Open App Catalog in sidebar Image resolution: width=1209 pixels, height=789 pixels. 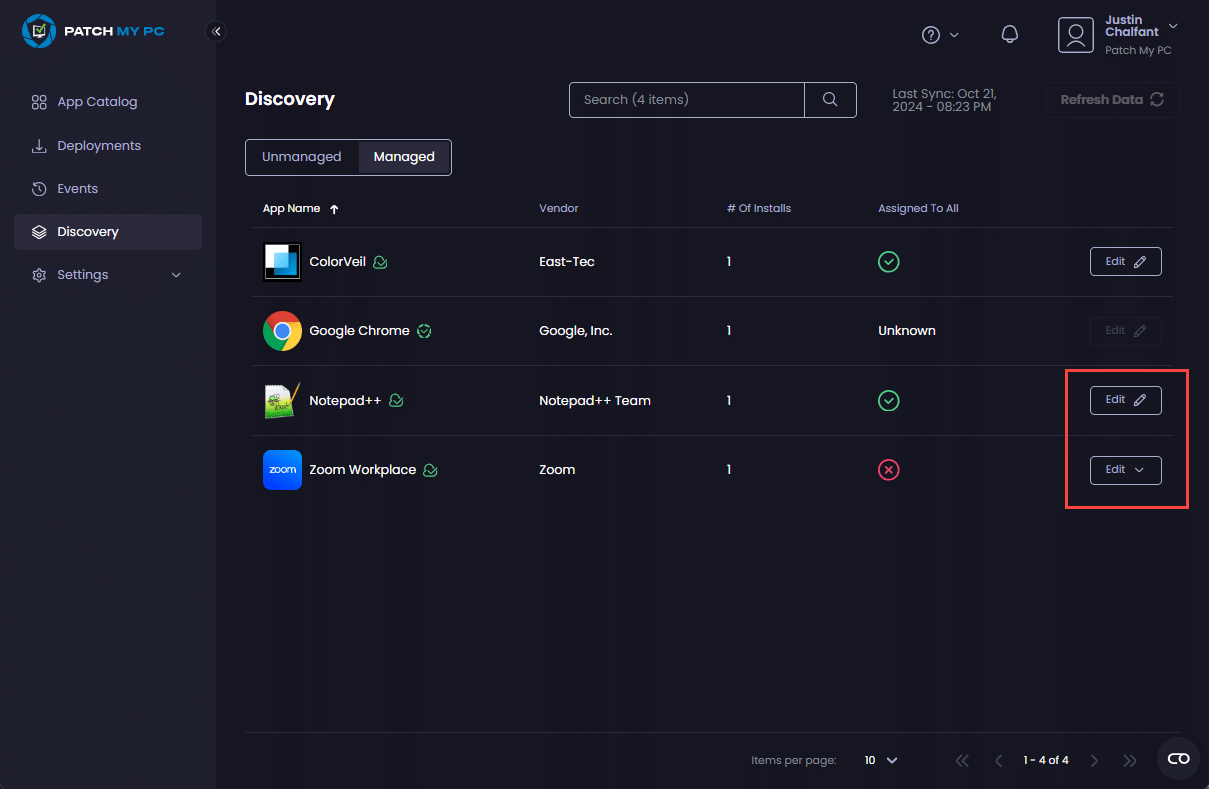(97, 102)
